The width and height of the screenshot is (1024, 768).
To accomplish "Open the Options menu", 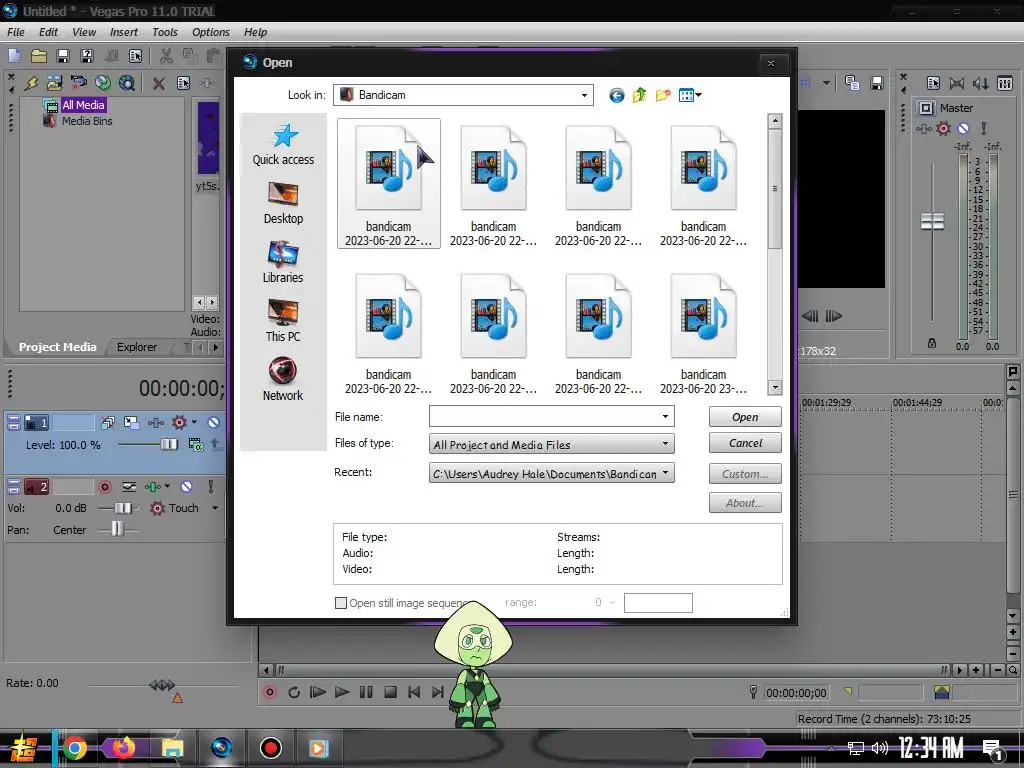I will click(210, 32).
